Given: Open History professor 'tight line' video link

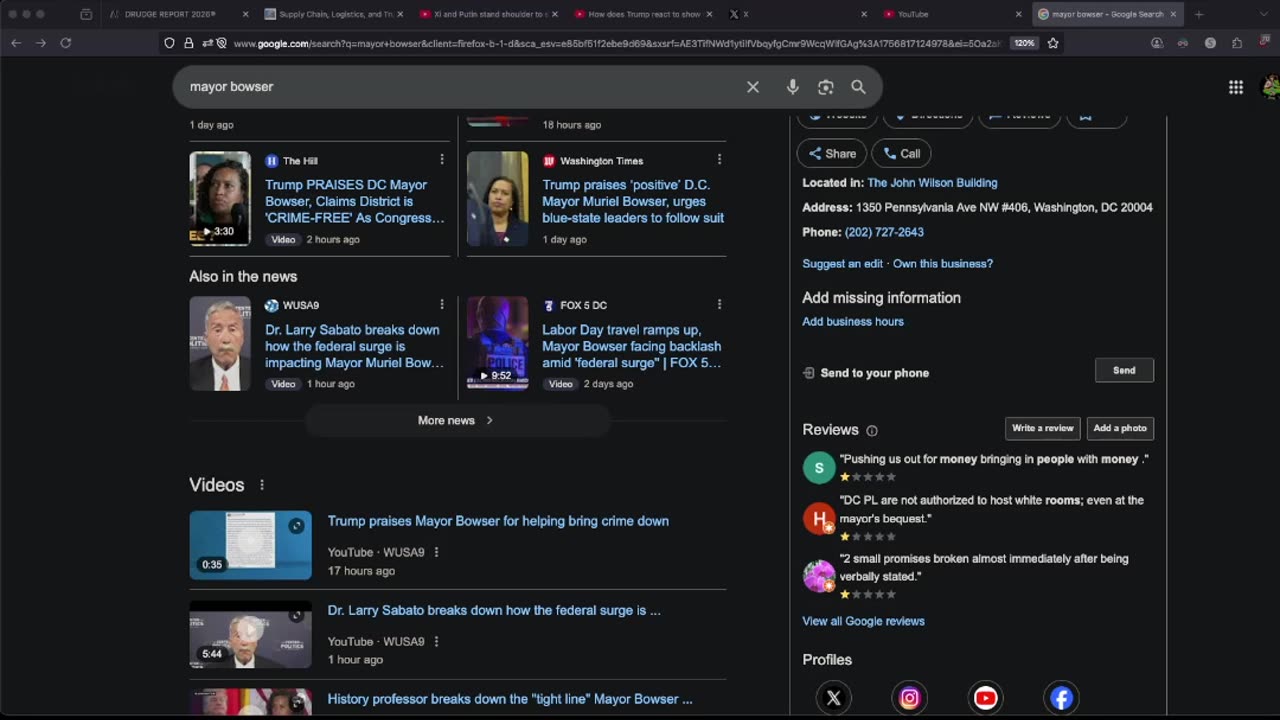Looking at the screenshot, I should coord(510,699).
